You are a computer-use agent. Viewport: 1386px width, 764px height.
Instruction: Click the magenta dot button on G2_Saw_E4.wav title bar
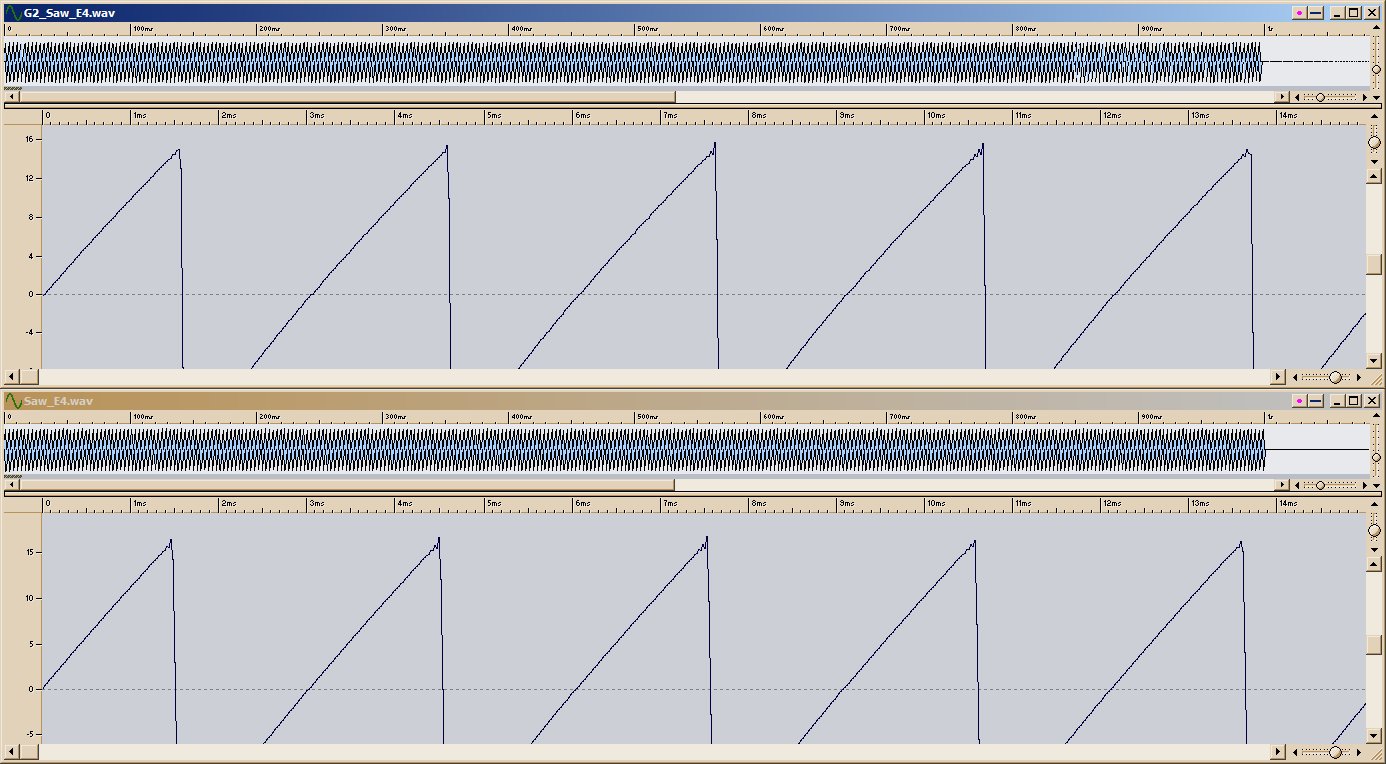click(x=1299, y=13)
